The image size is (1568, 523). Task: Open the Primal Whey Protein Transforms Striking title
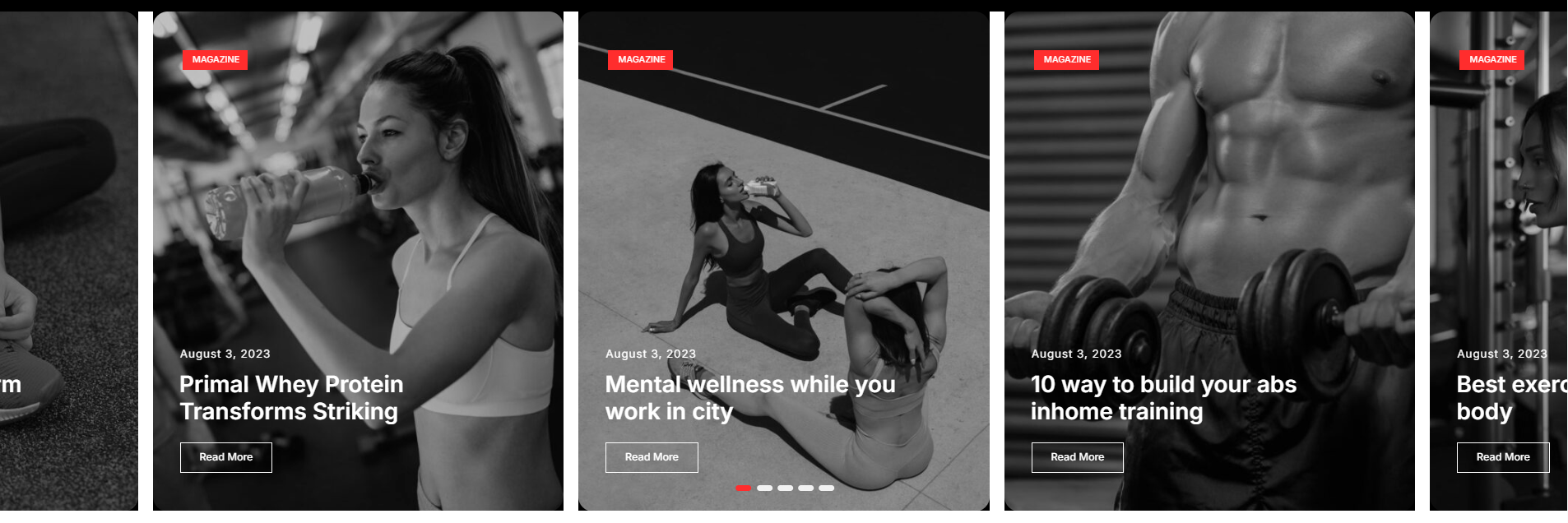tap(291, 398)
